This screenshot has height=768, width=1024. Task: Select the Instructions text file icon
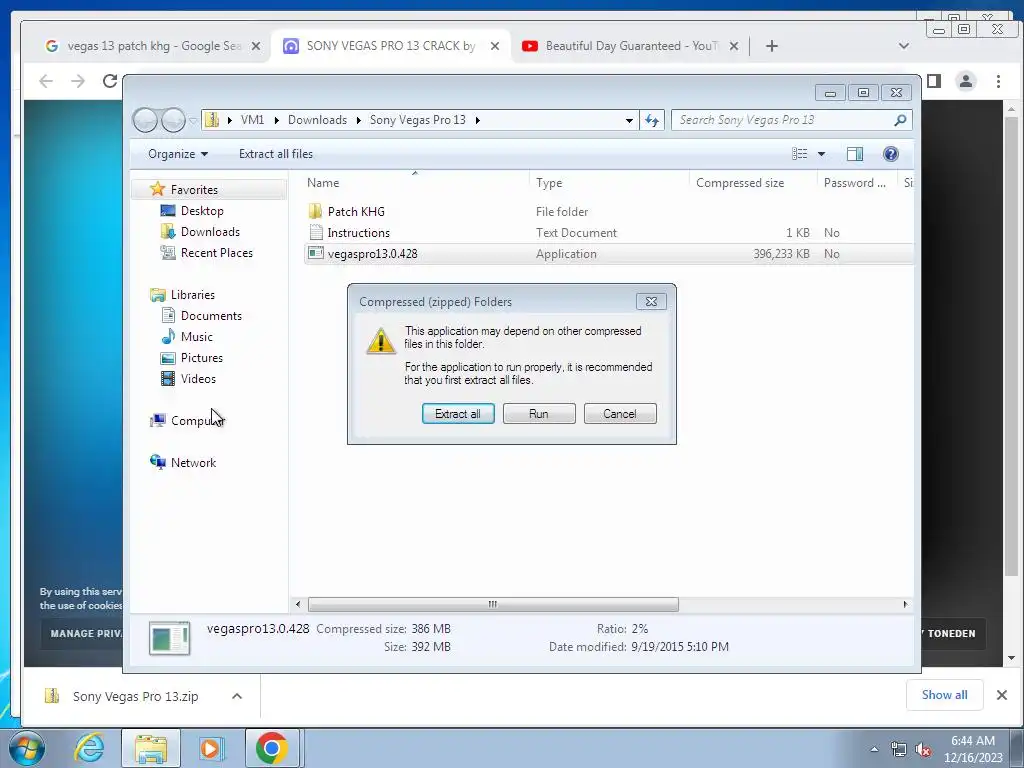[x=315, y=232]
